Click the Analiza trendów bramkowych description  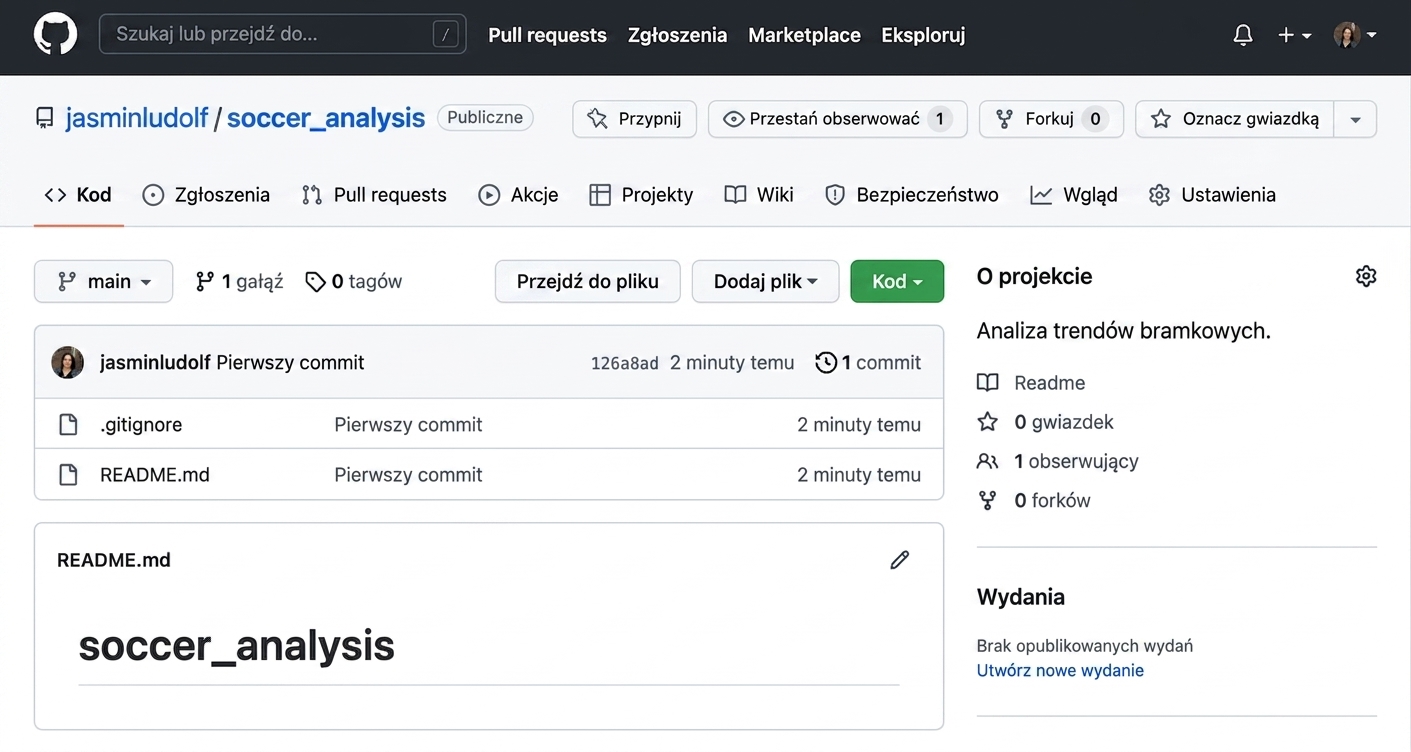[1124, 331]
